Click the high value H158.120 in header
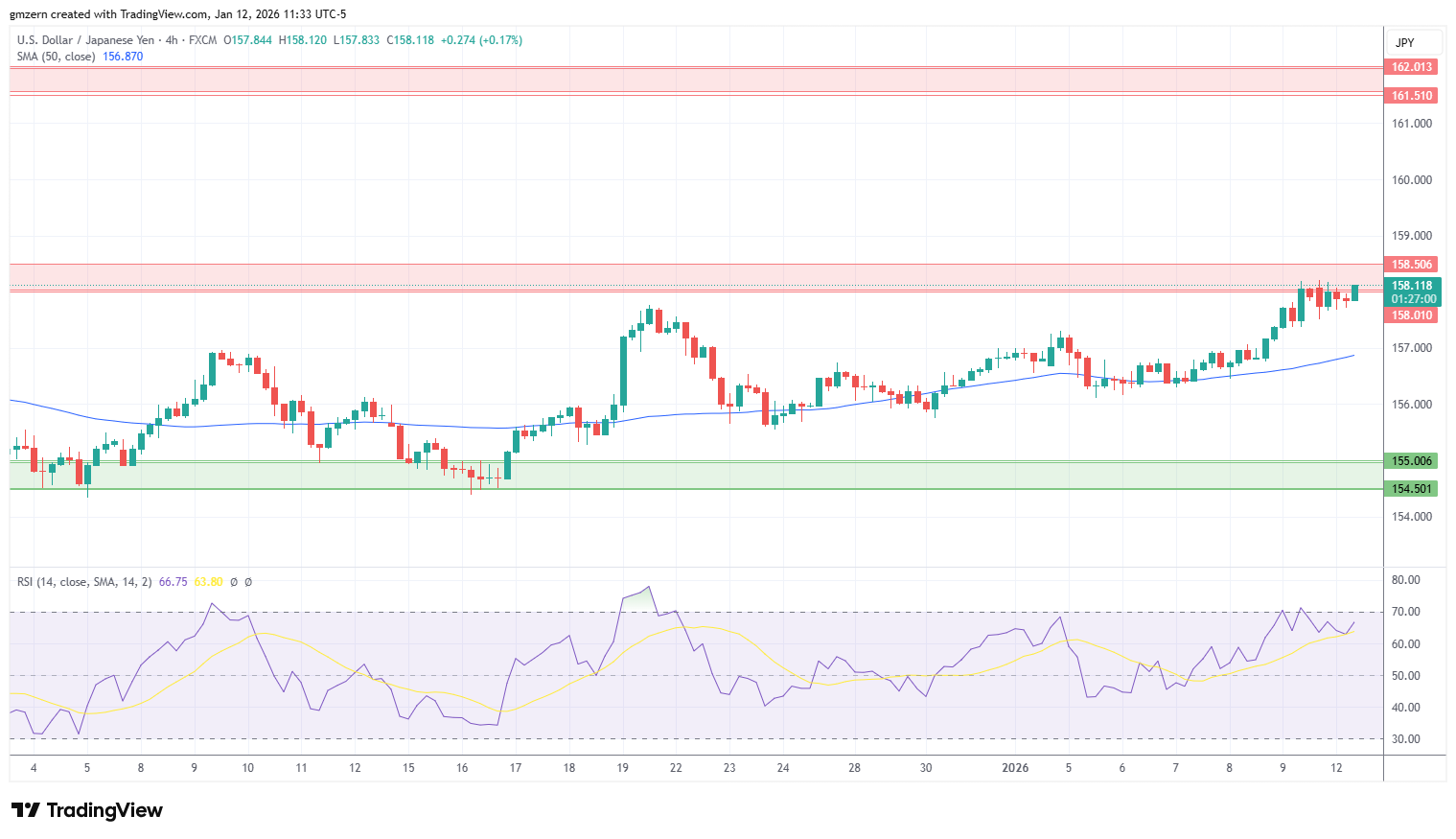This screenshot has height=839, width=1456. [x=303, y=40]
